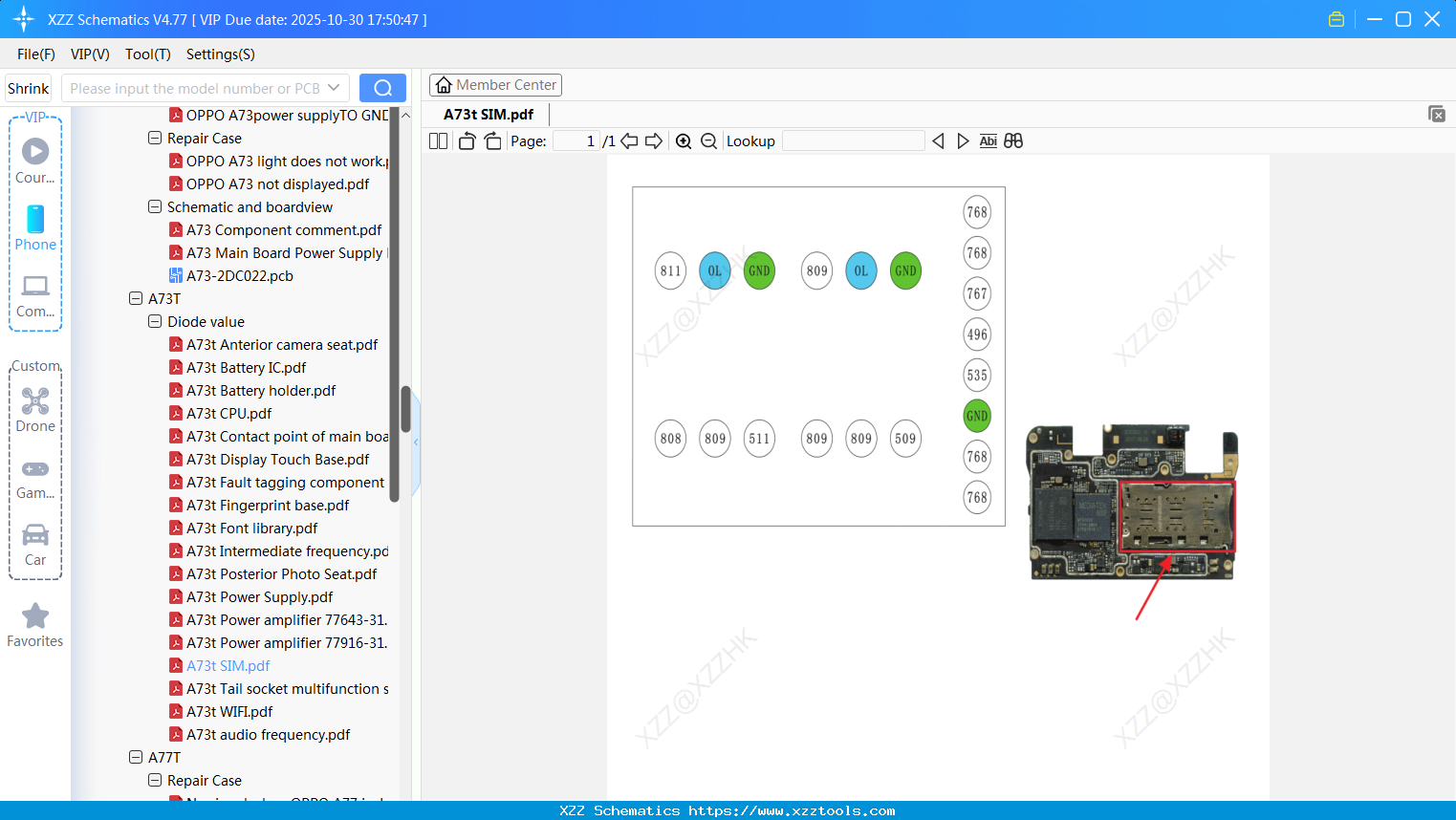The height and width of the screenshot is (820, 1456).
Task: Open the Courses category in sidebar
Action: [x=35, y=161]
